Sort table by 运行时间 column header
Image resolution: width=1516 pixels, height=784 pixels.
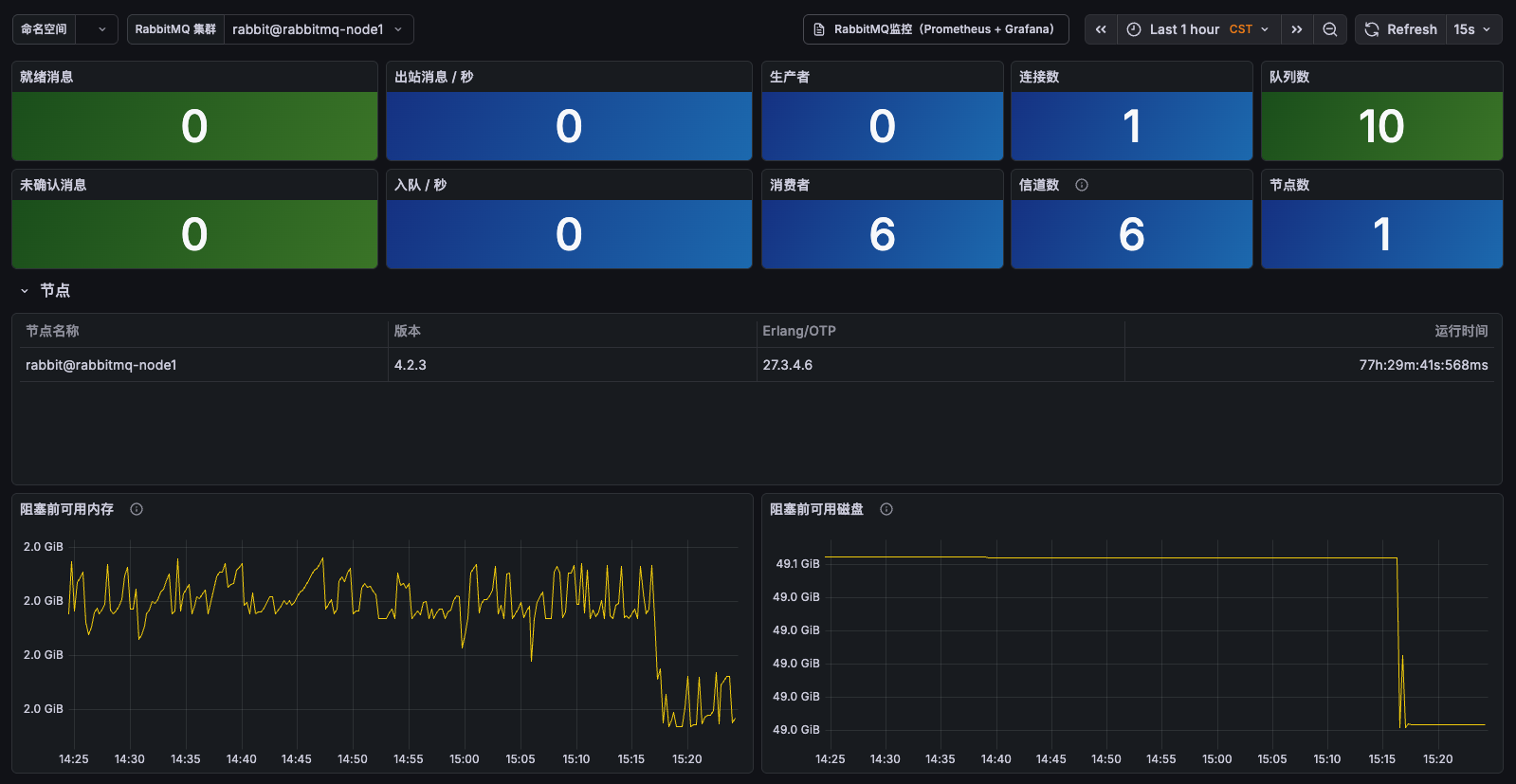point(1461,331)
